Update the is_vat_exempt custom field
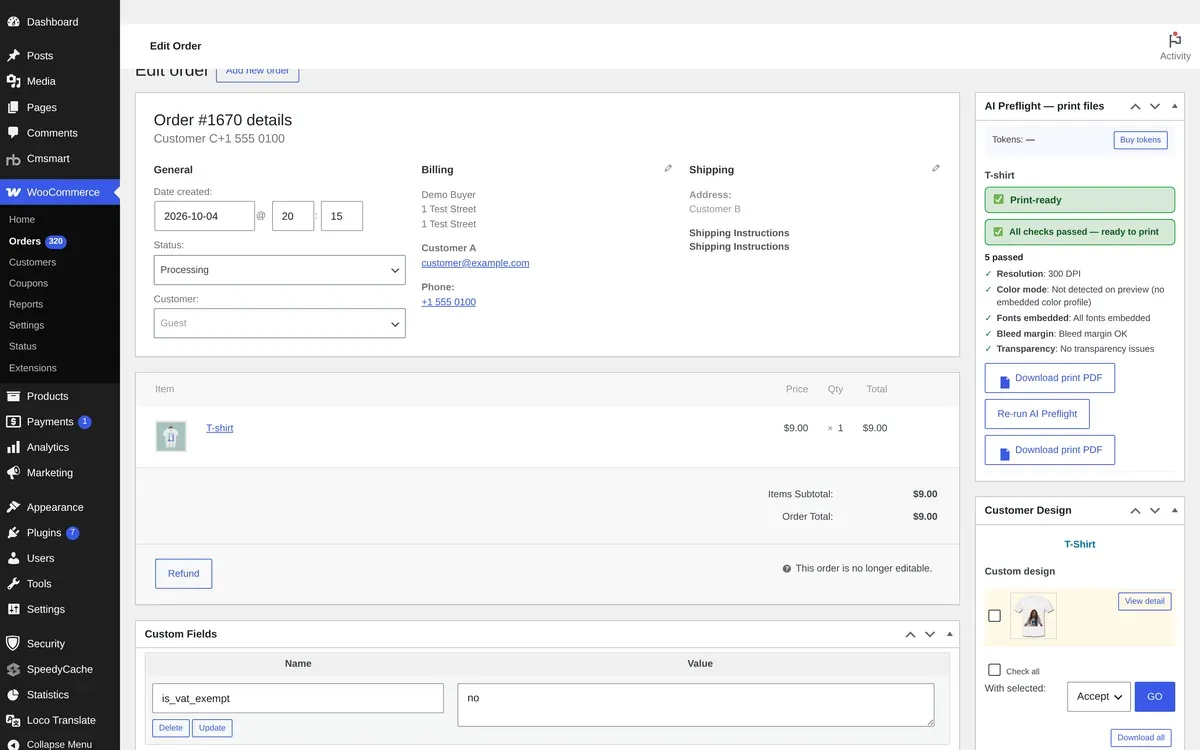1200x750 pixels. [212, 728]
